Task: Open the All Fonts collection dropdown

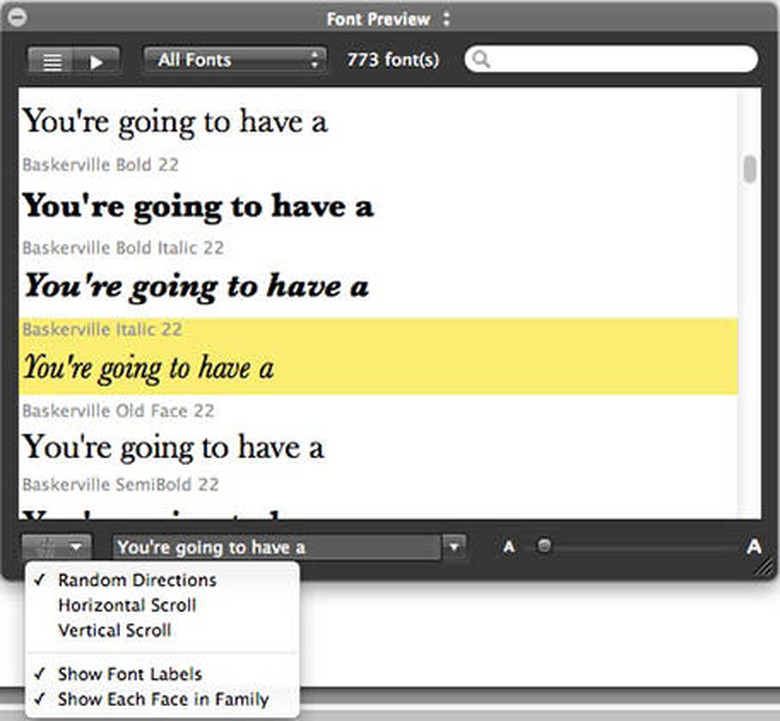Action: pos(235,60)
